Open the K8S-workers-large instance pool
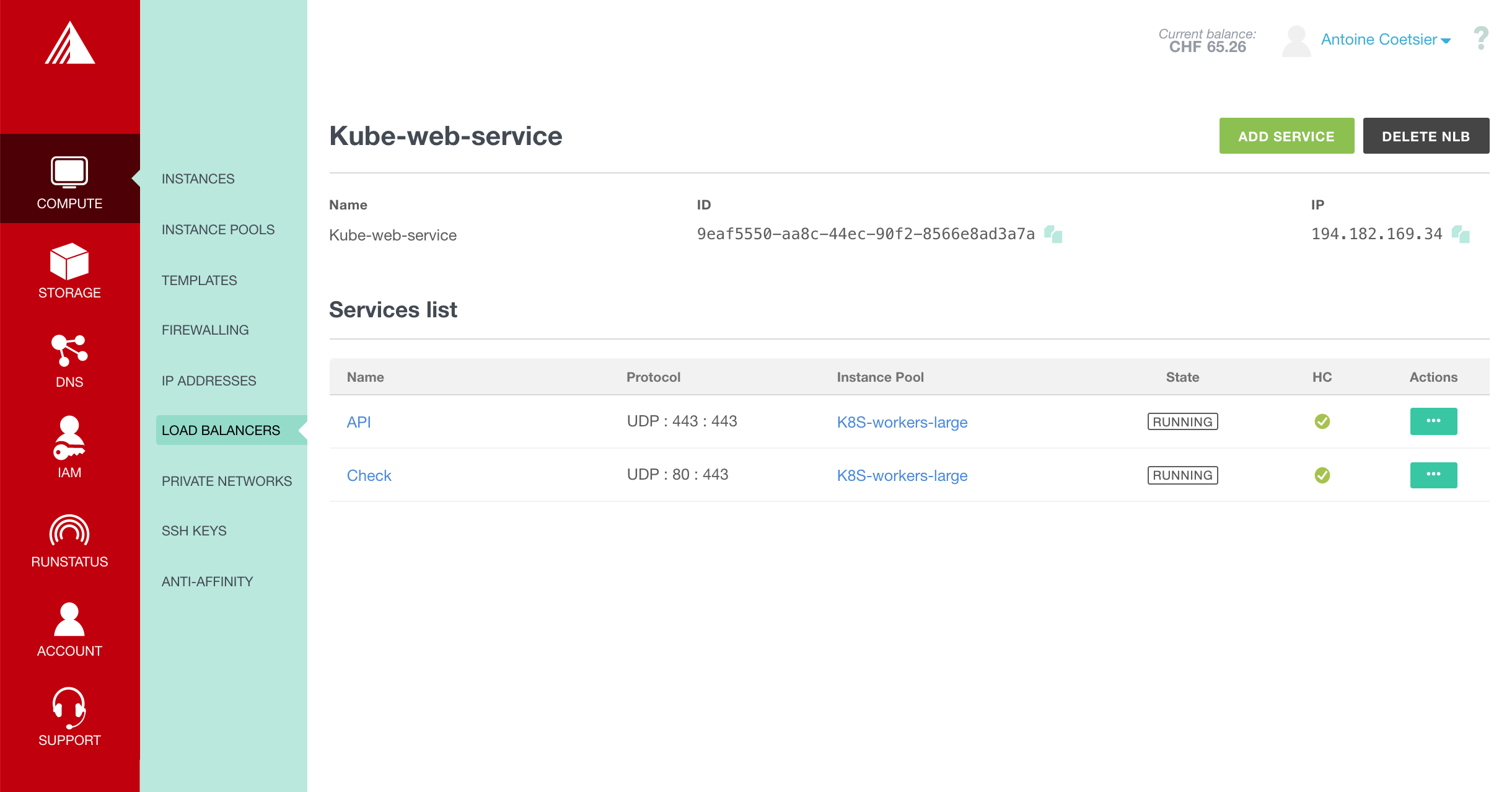Screen dimensions: 1512x792 pyautogui.click(x=902, y=422)
